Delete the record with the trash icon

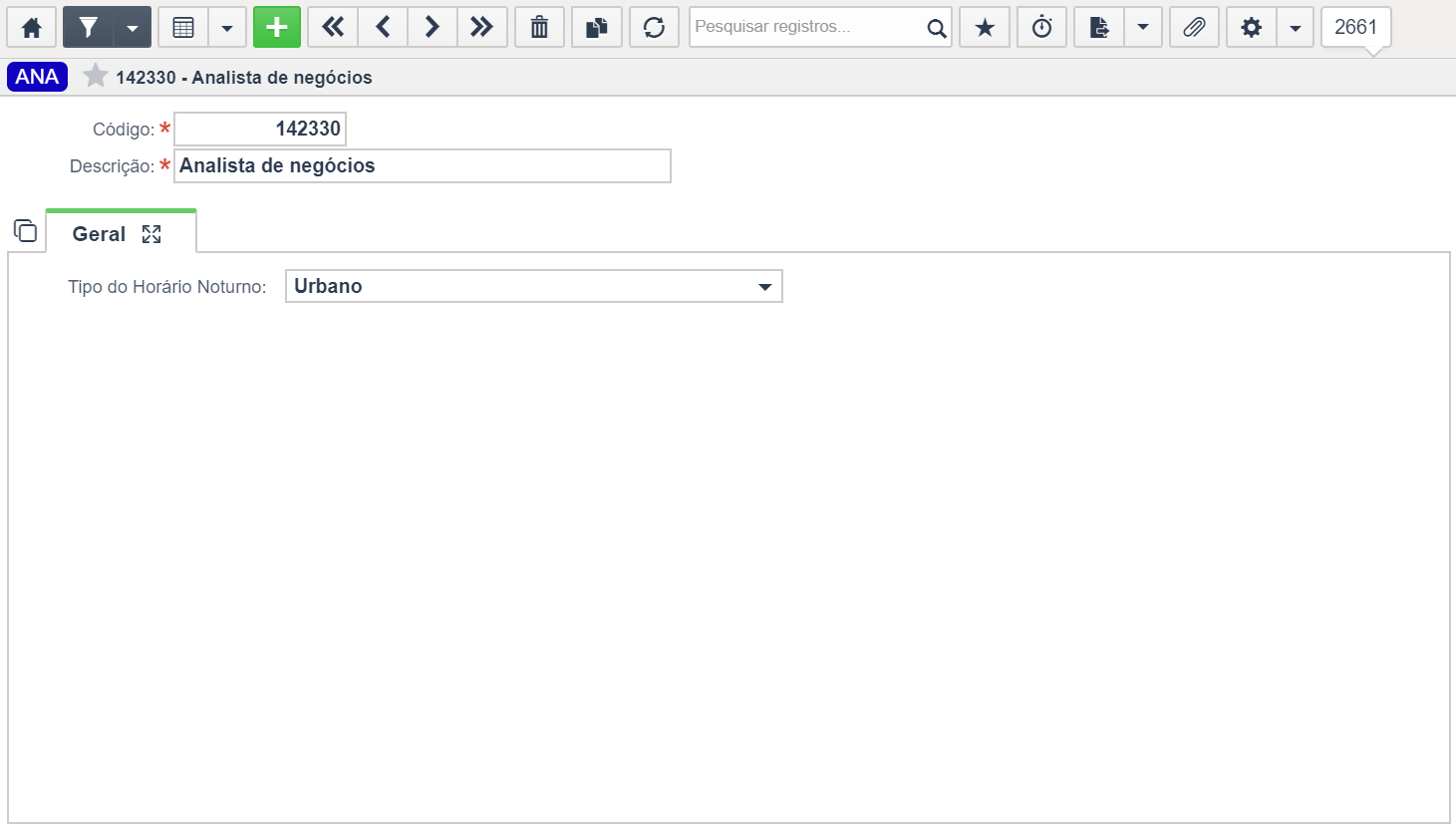tap(539, 28)
